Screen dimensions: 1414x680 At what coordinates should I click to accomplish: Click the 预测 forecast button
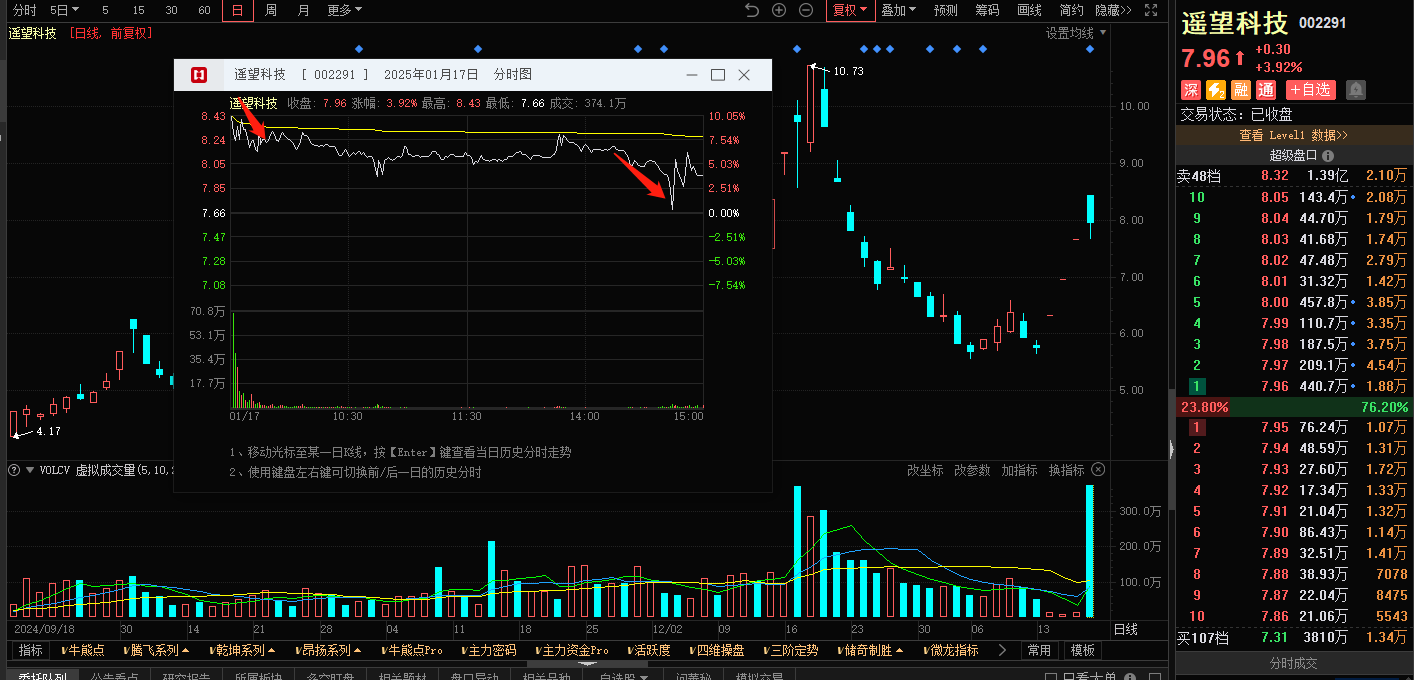945,10
